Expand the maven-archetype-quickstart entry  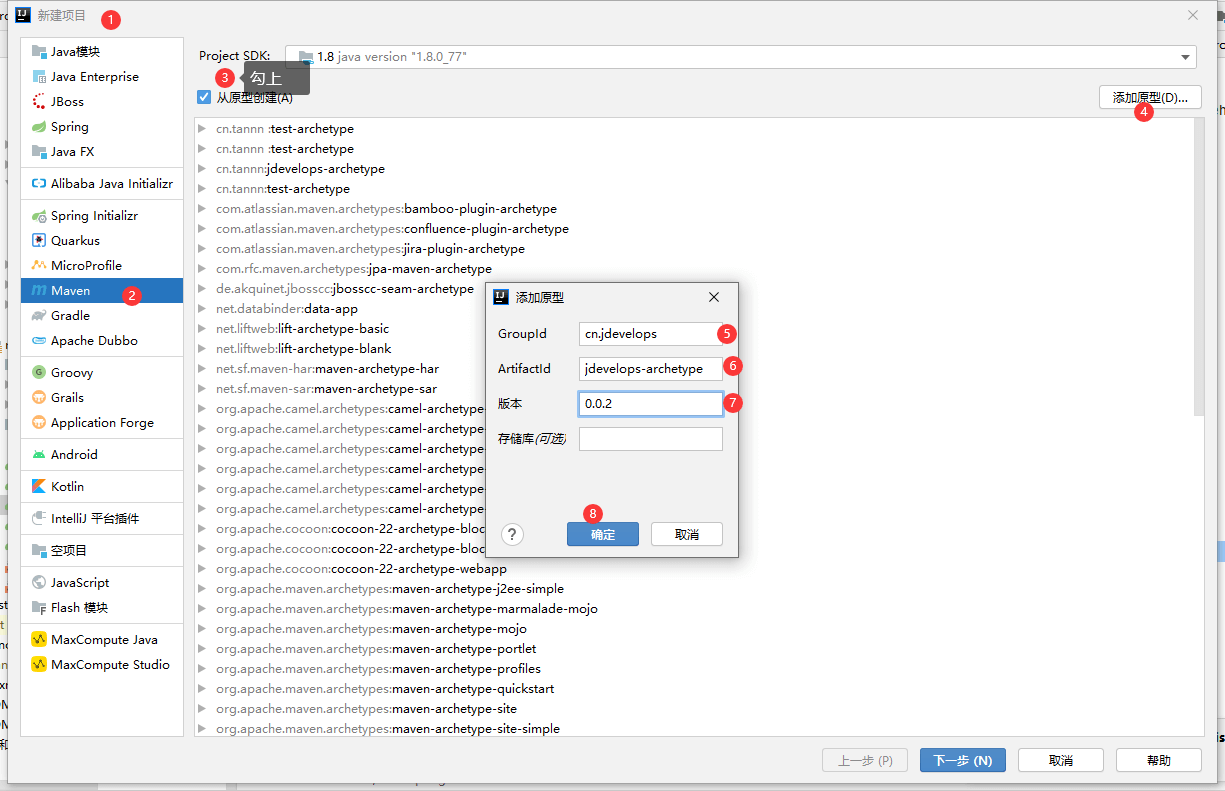click(x=203, y=689)
